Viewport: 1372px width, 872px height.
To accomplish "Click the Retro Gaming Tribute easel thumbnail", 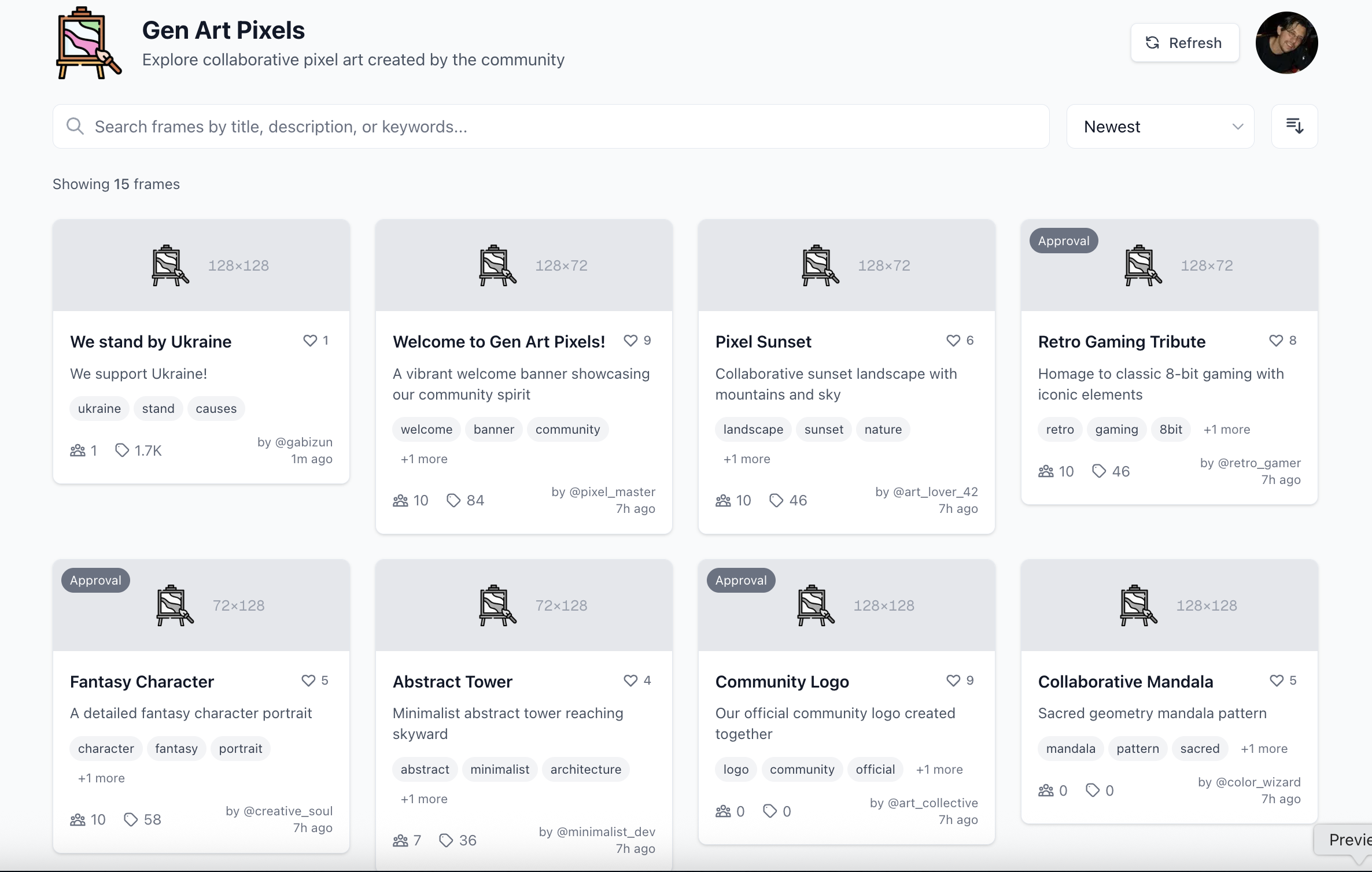I will pyautogui.click(x=1142, y=265).
